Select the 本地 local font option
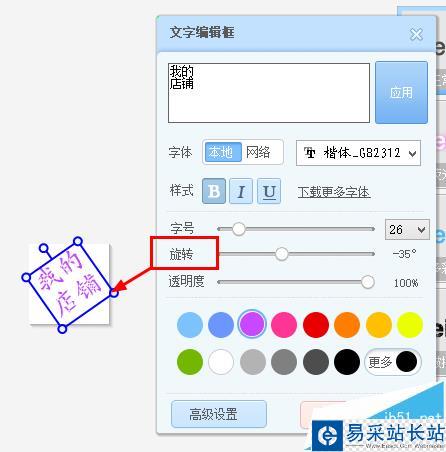 coord(223,152)
